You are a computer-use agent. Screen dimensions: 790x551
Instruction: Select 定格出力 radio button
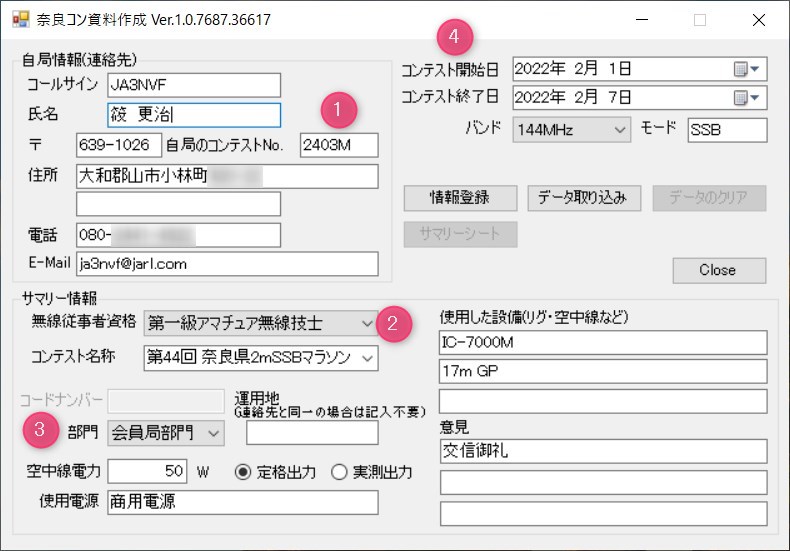point(242,472)
